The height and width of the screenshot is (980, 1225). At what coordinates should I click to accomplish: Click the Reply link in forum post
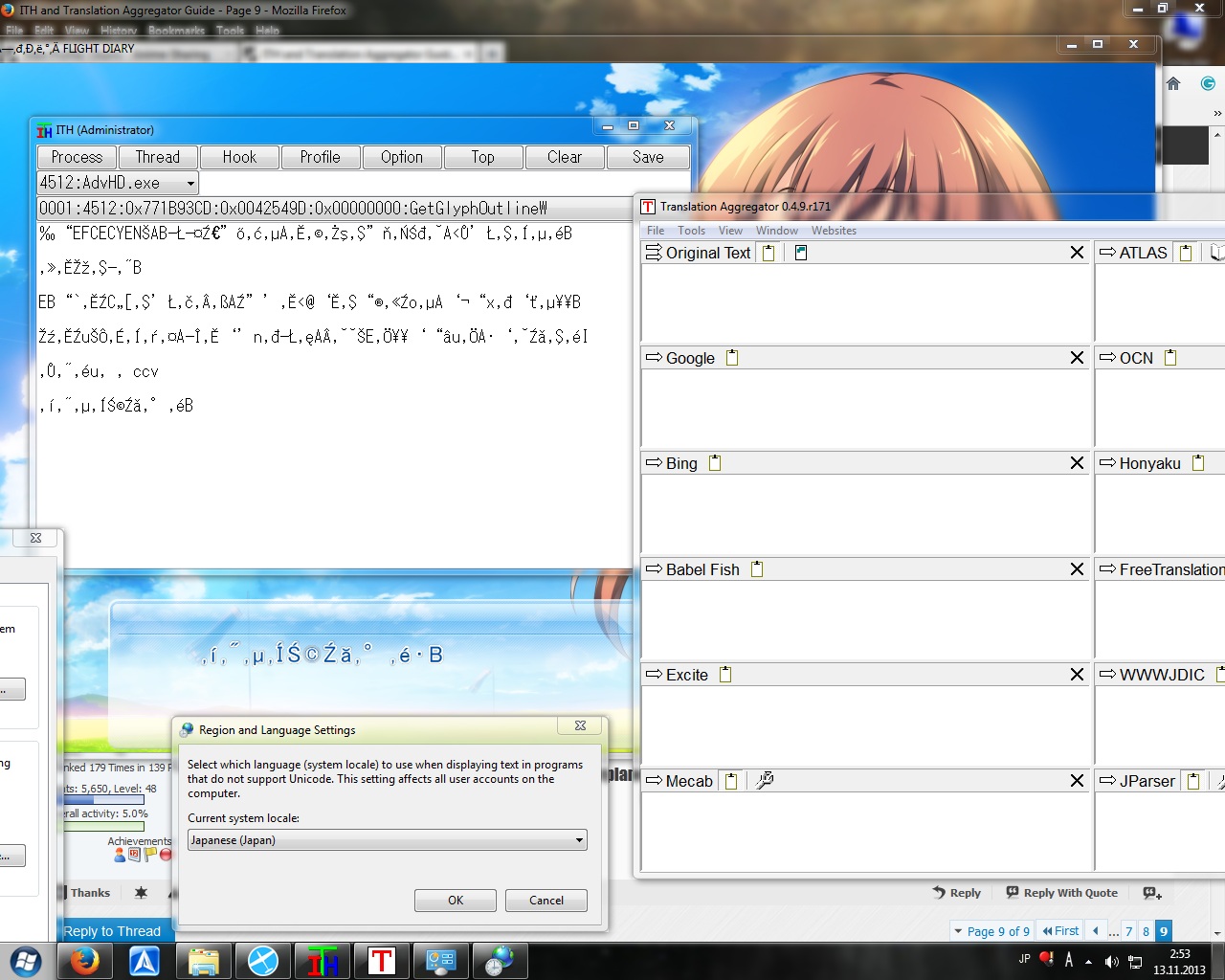956,893
